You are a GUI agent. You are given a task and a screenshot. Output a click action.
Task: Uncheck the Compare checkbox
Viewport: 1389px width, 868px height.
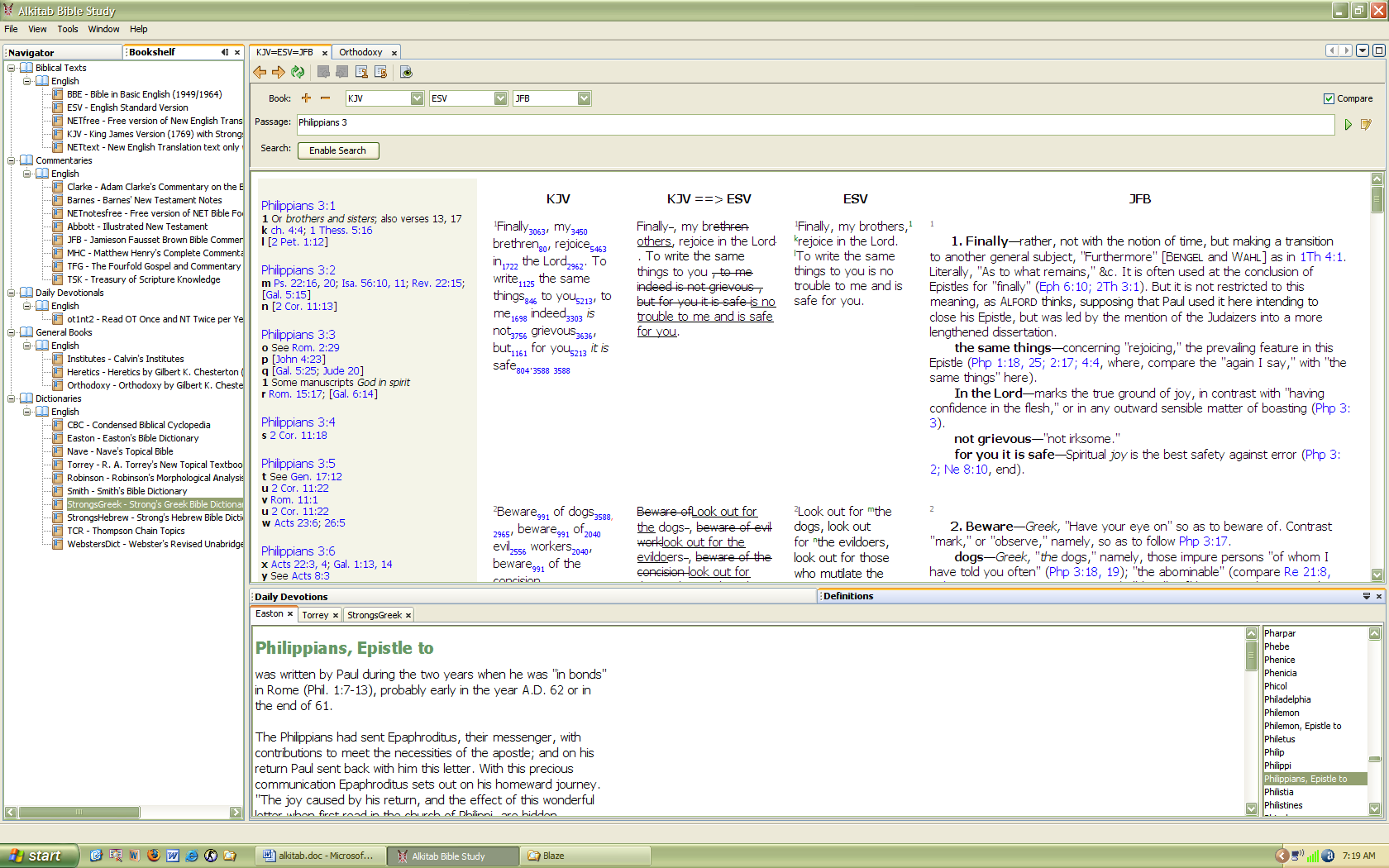tap(1329, 99)
